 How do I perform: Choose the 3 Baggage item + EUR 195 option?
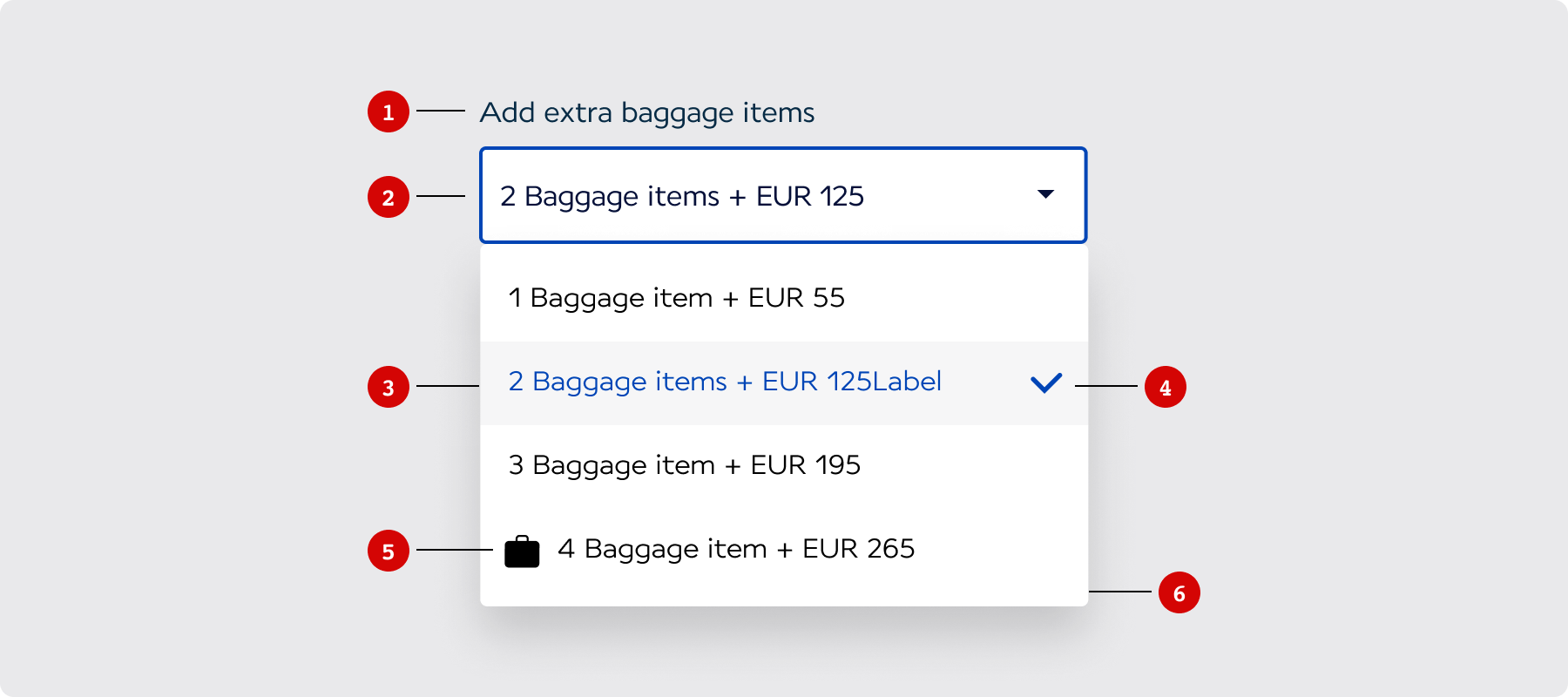(684, 465)
